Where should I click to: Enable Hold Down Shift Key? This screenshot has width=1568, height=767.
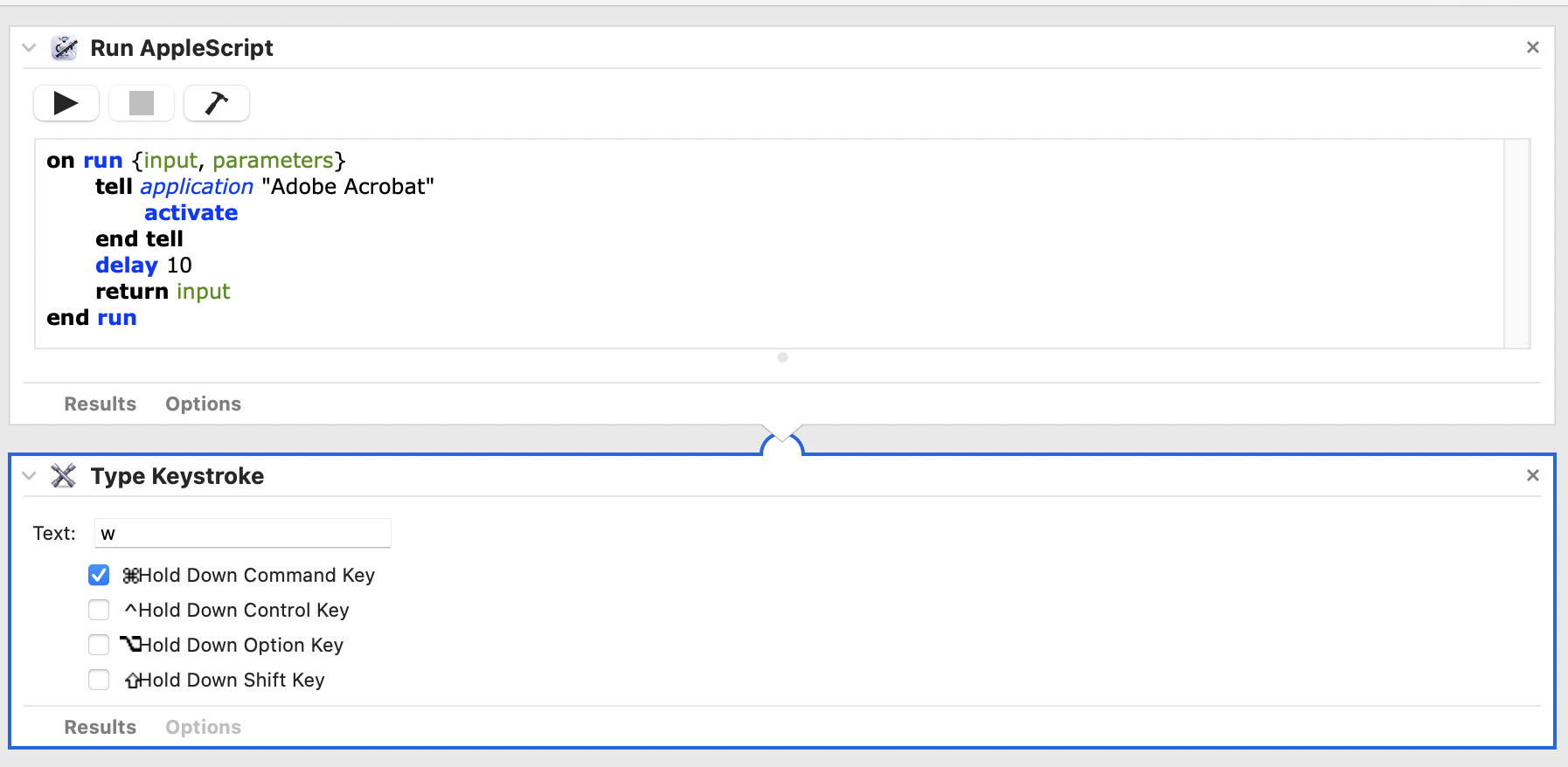(x=99, y=680)
